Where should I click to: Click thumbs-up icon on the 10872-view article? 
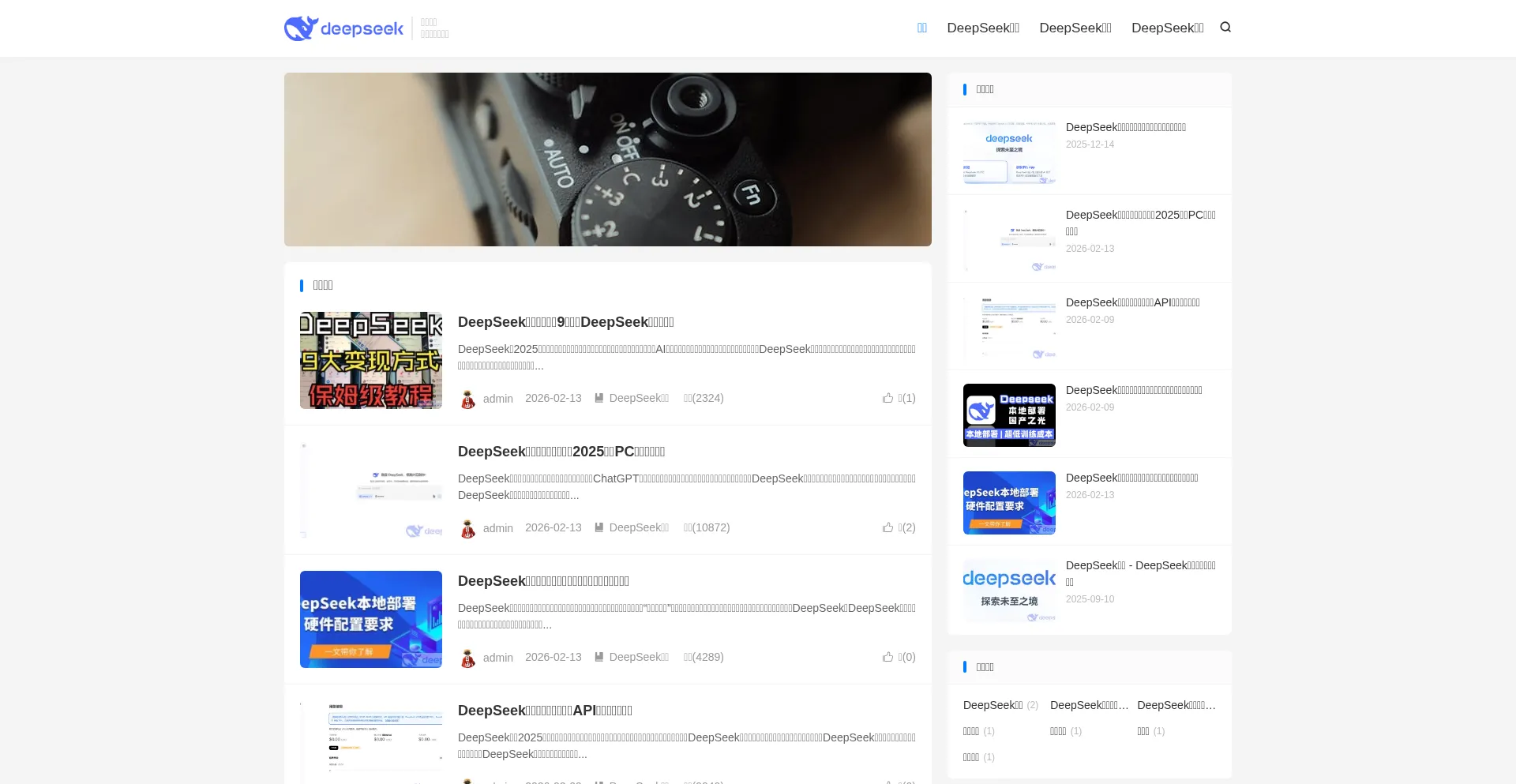tap(887, 527)
